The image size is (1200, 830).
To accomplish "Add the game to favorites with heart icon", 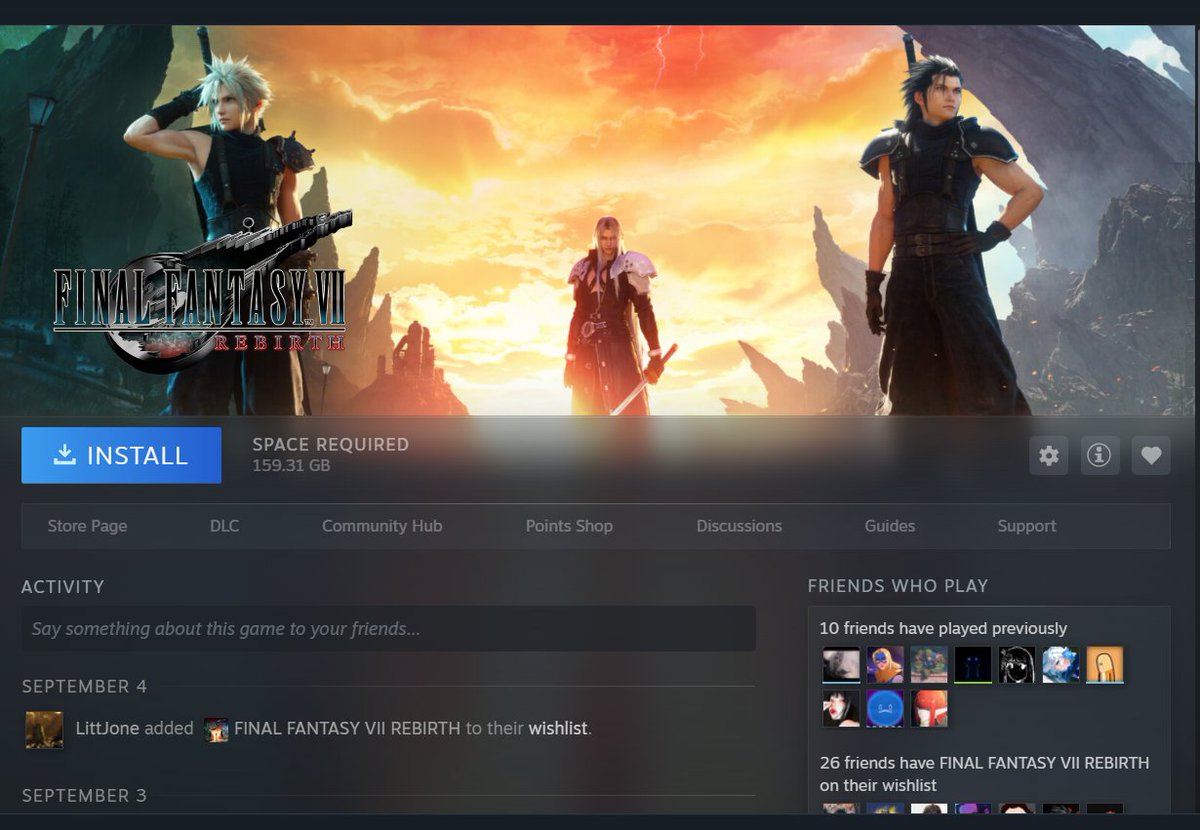I will [1151, 456].
